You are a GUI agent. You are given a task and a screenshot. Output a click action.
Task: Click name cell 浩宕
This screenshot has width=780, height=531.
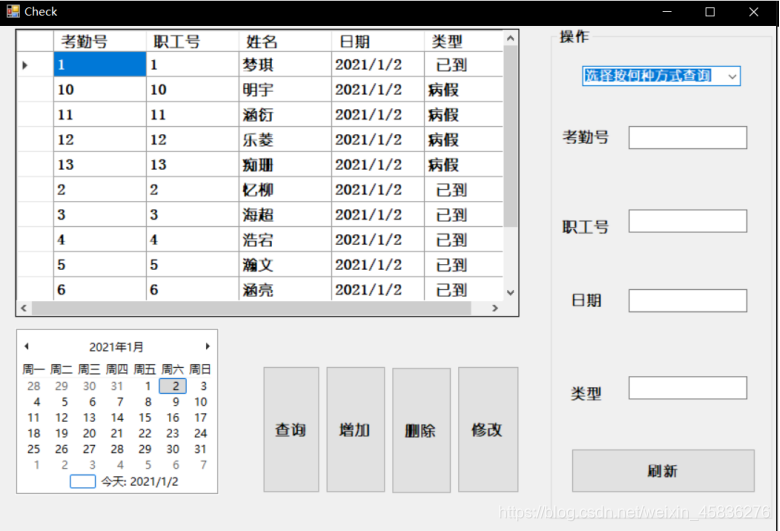tap(285, 239)
